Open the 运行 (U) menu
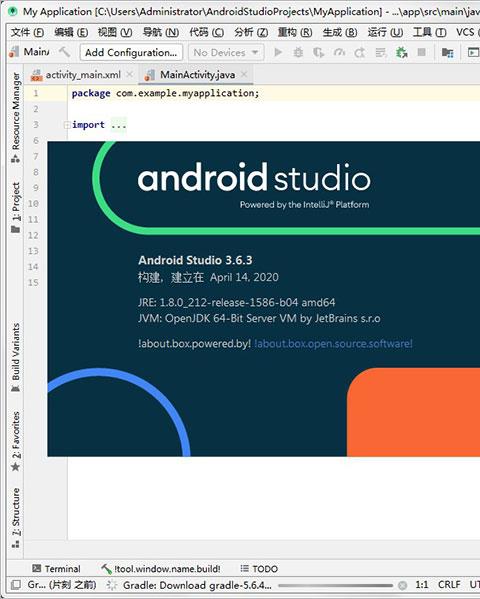The width and height of the screenshot is (480, 599). tap(385, 32)
